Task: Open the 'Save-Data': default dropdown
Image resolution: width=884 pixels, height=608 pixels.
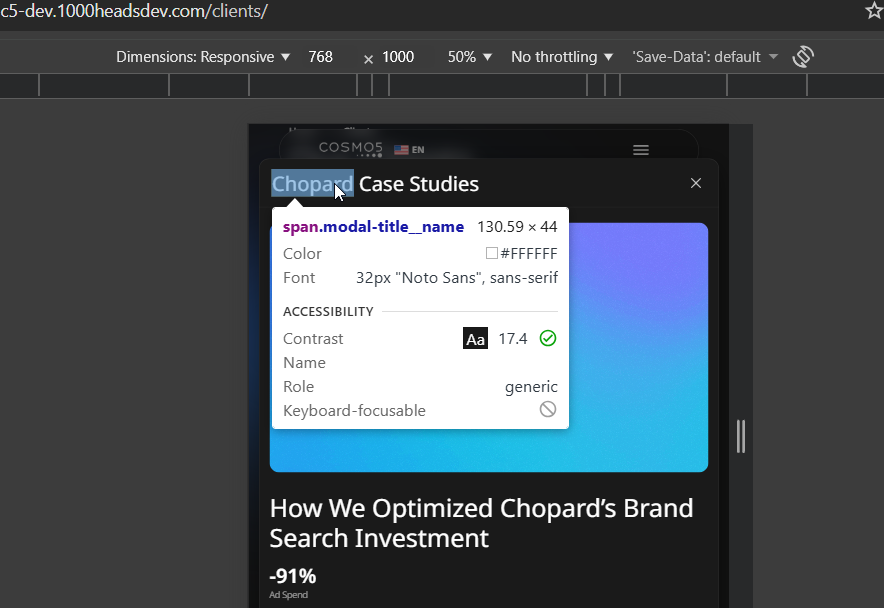Action: point(705,57)
